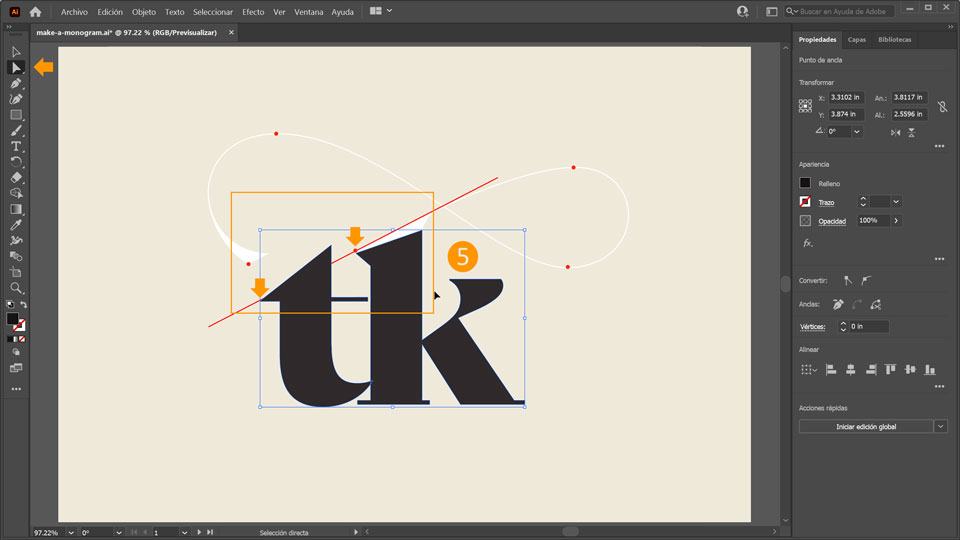Open the Archivo menu
Image resolution: width=960 pixels, height=540 pixels.
tap(74, 12)
